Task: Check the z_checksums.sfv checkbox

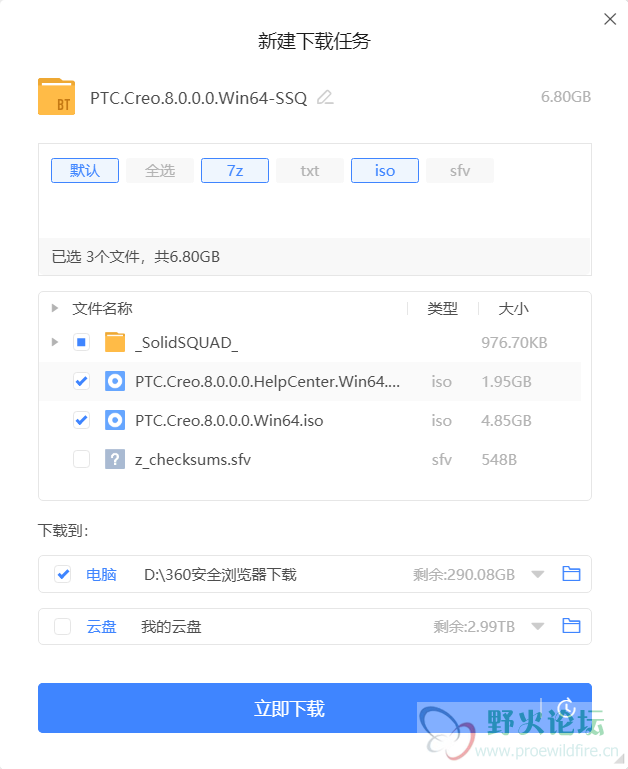Action: pos(81,460)
